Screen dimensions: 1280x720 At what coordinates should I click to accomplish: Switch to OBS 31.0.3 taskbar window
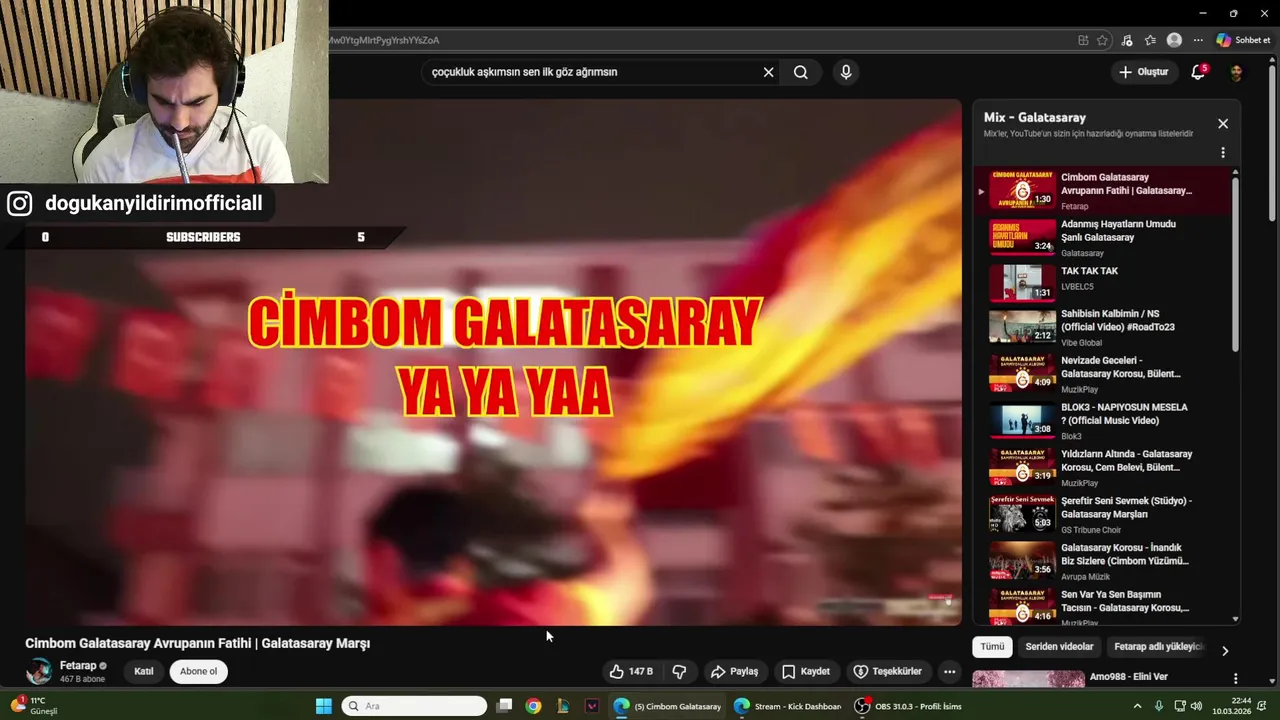tap(908, 706)
